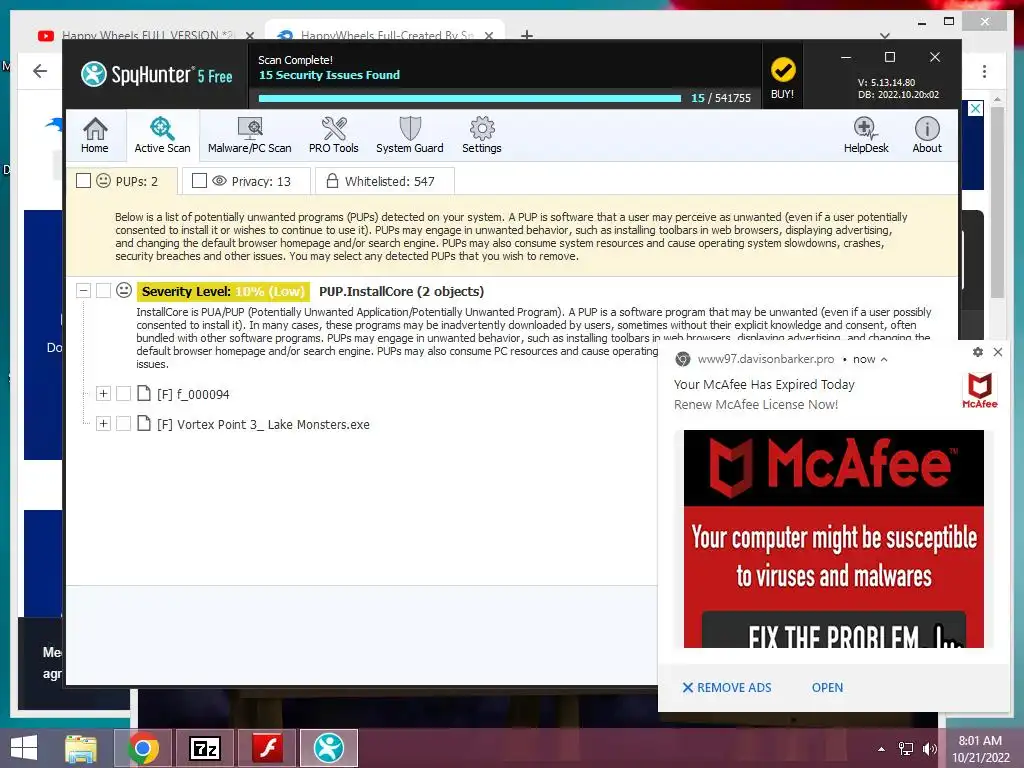This screenshot has width=1024, height=768.
Task: Click the Chrome page vertical scrollbar
Action: pyautogui.click(x=997, y=202)
